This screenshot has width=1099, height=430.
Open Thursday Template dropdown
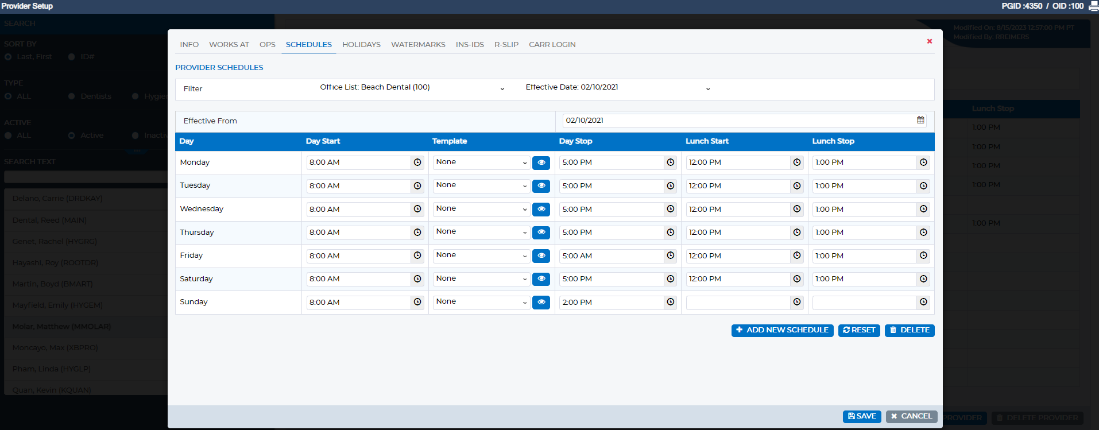pyautogui.click(x=482, y=232)
